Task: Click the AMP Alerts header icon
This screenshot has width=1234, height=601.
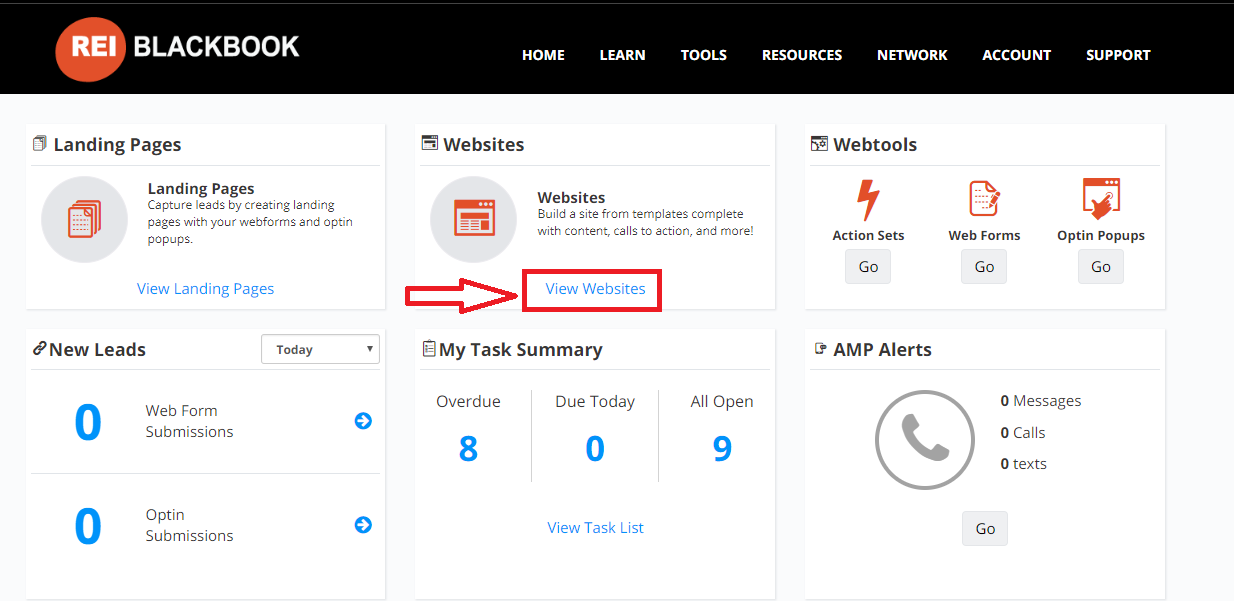Action: [x=821, y=348]
